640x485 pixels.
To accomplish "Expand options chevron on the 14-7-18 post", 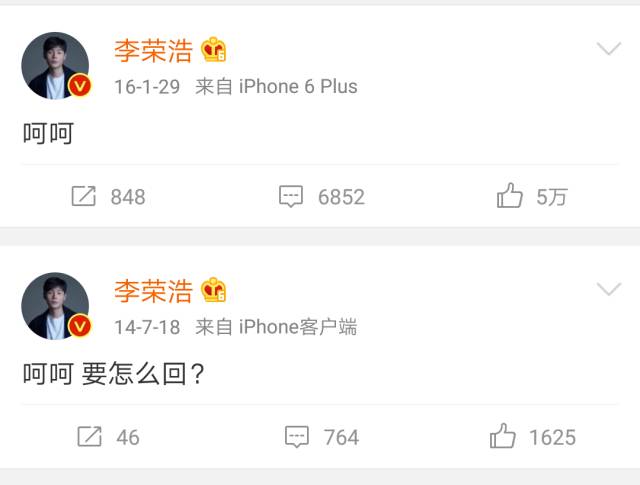I will pos(609,289).
